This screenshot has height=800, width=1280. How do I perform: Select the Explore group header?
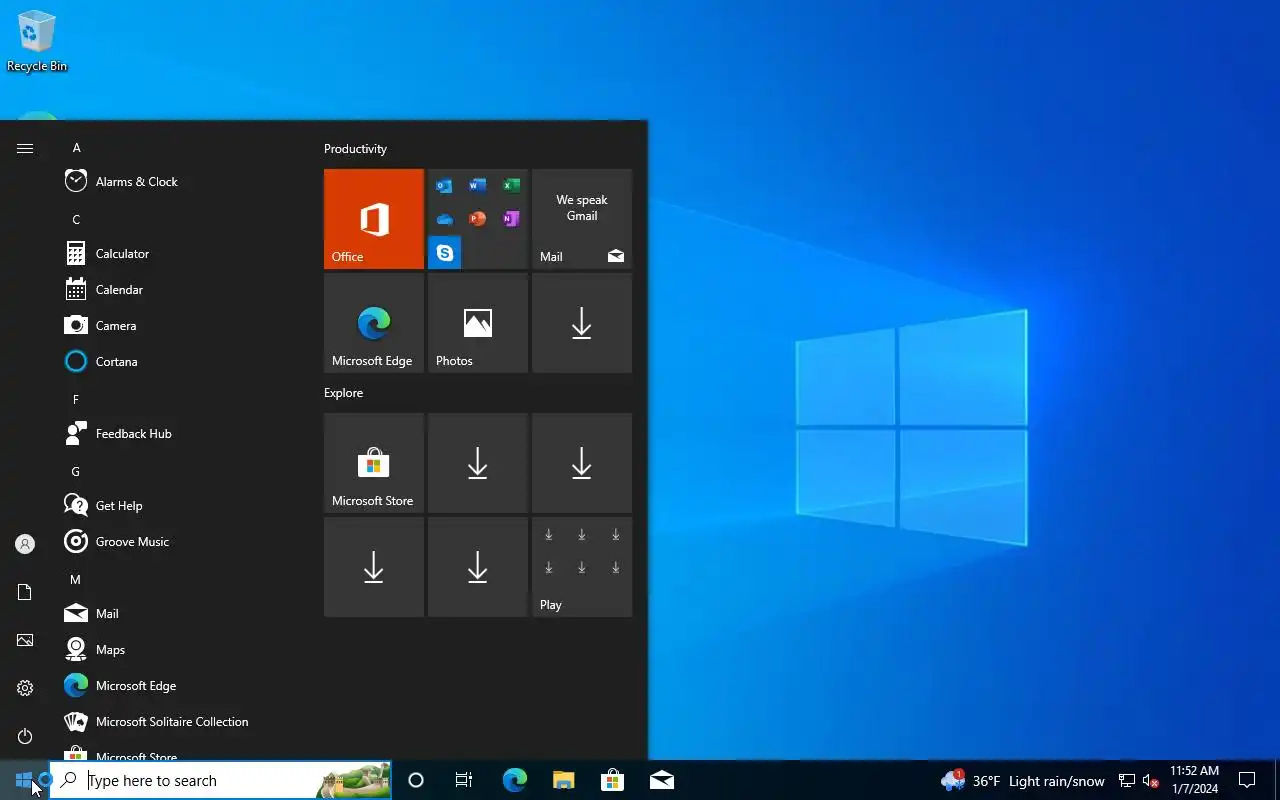point(343,393)
